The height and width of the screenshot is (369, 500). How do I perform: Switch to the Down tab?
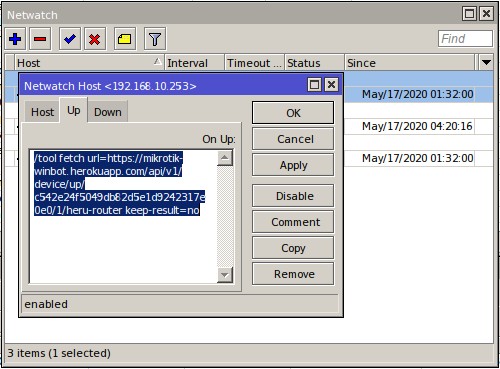108,112
